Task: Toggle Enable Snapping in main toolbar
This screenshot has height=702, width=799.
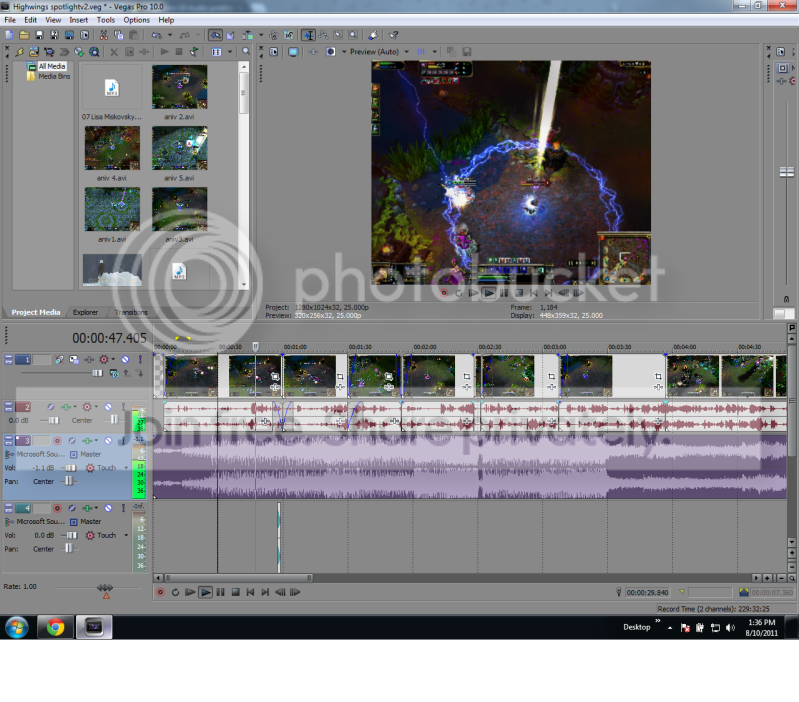Action: [216, 35]
